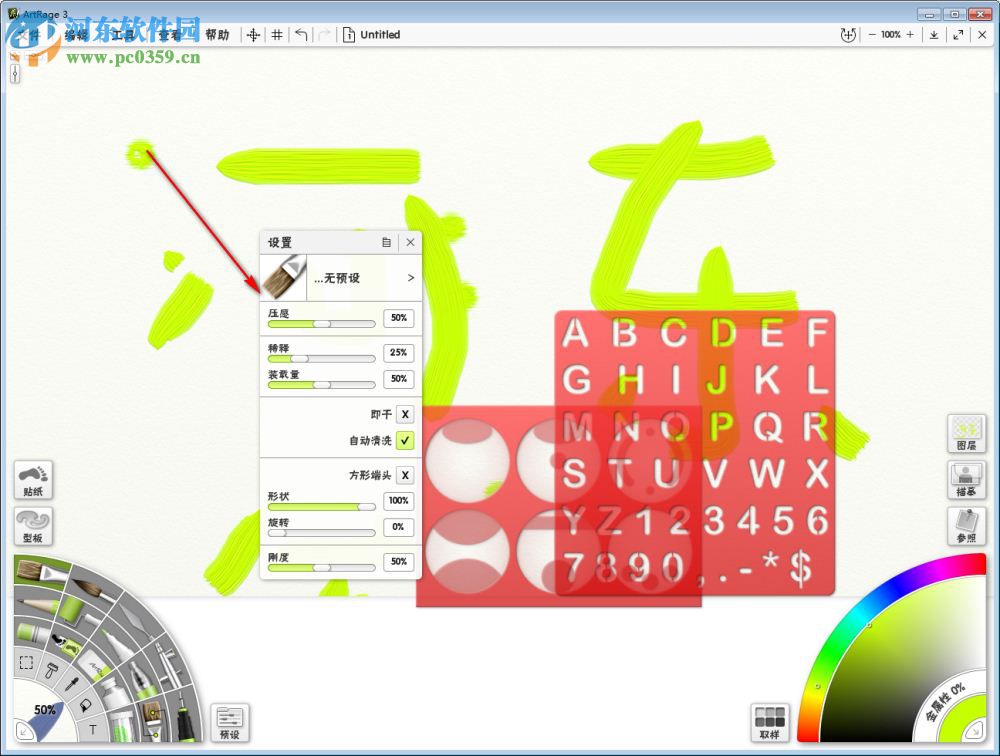This screenshot has height=756, width=1000.
Task: Open the 描摹 tracing panel
Action: [x=966, y=481]
